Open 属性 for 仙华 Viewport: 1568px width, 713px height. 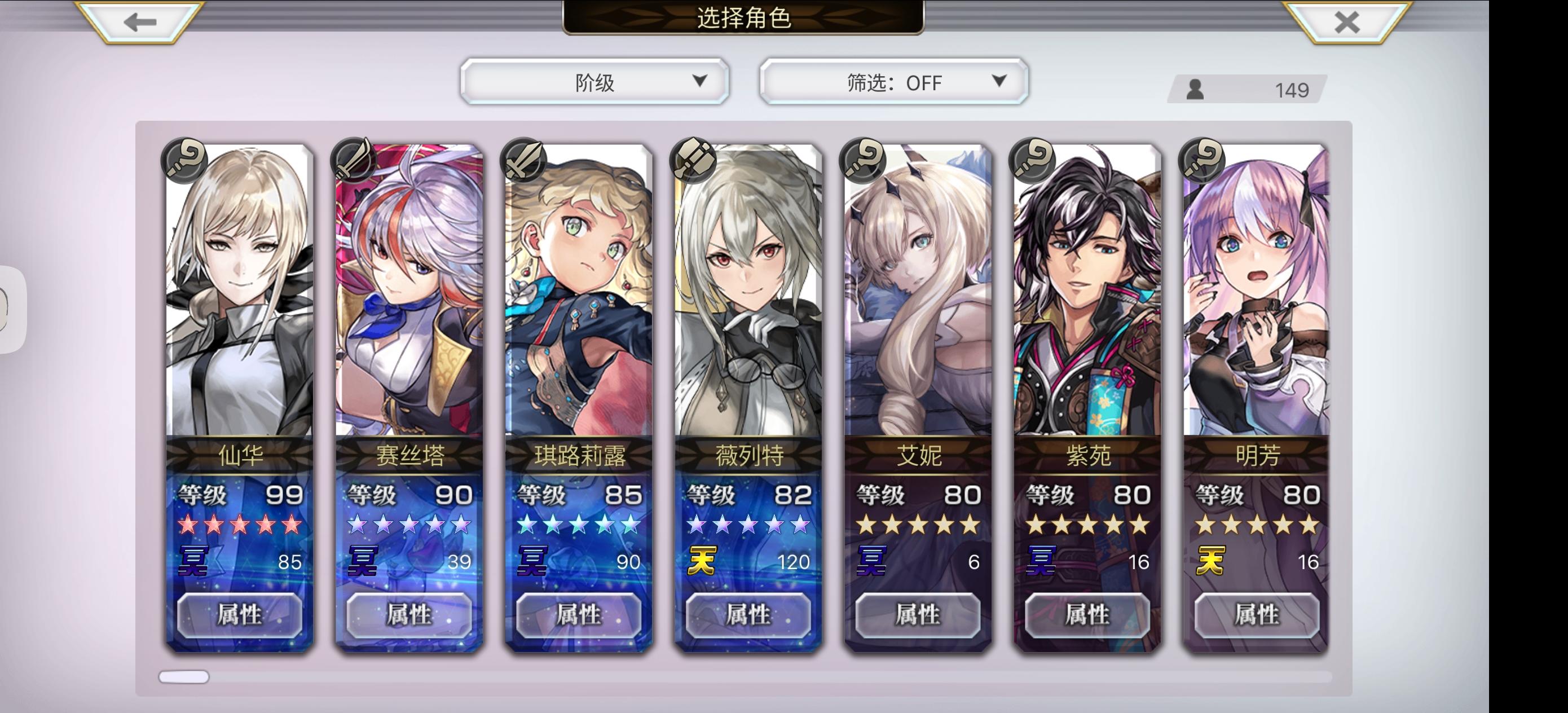239,615
